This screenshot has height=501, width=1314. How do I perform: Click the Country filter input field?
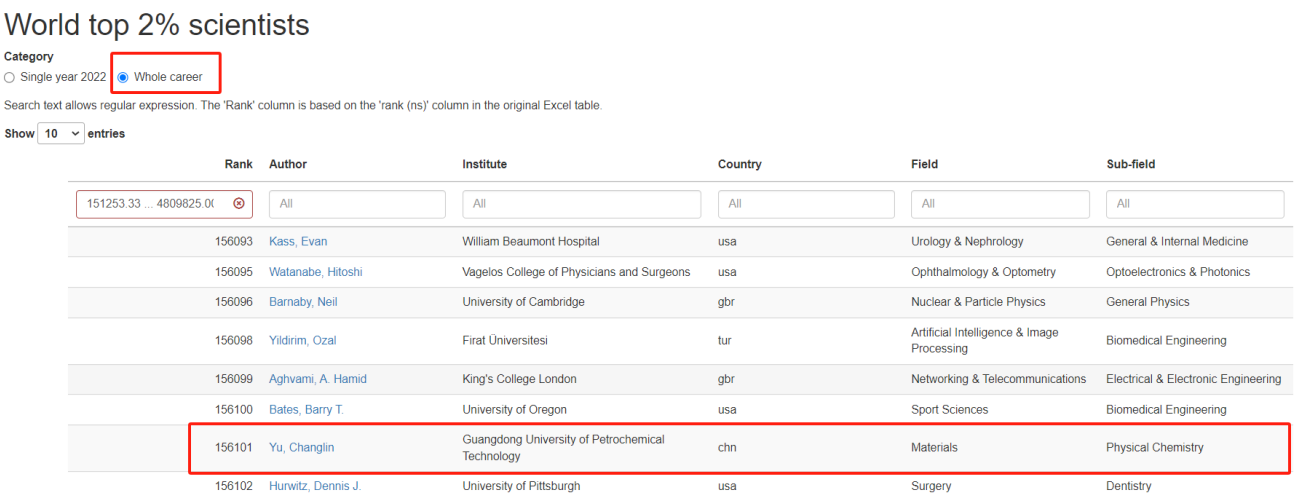point(805,204)
